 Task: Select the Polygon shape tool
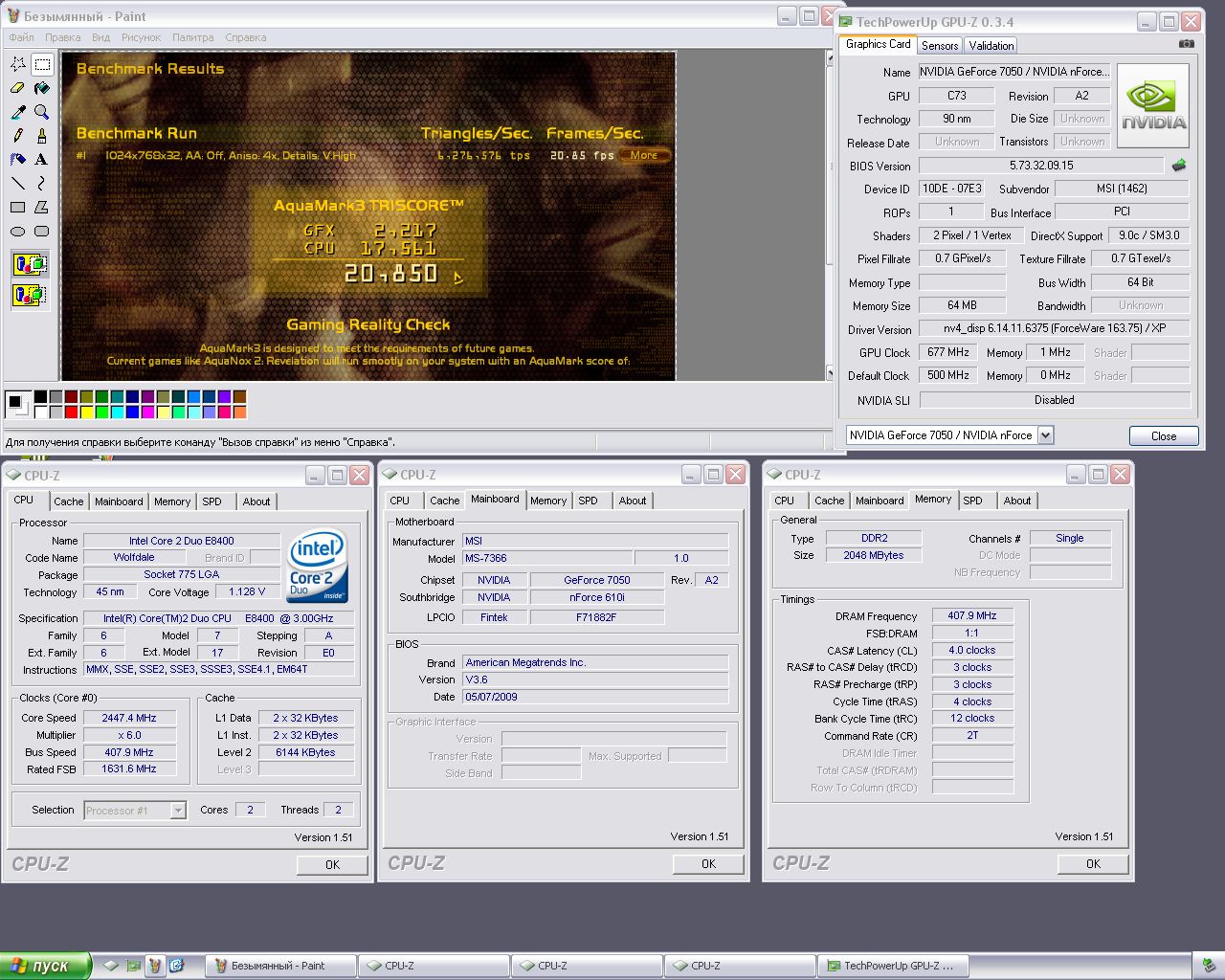42,207
